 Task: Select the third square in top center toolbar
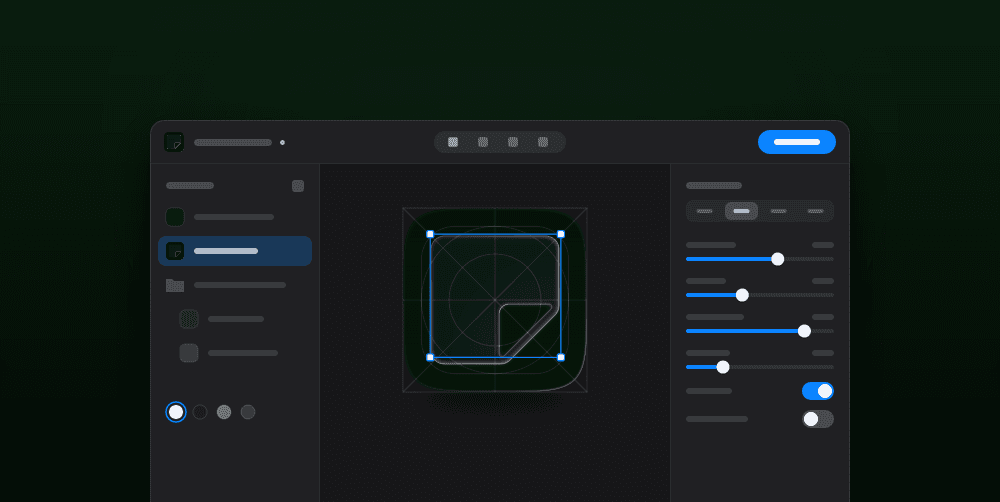pyautogui.click(x=513, y=142)
